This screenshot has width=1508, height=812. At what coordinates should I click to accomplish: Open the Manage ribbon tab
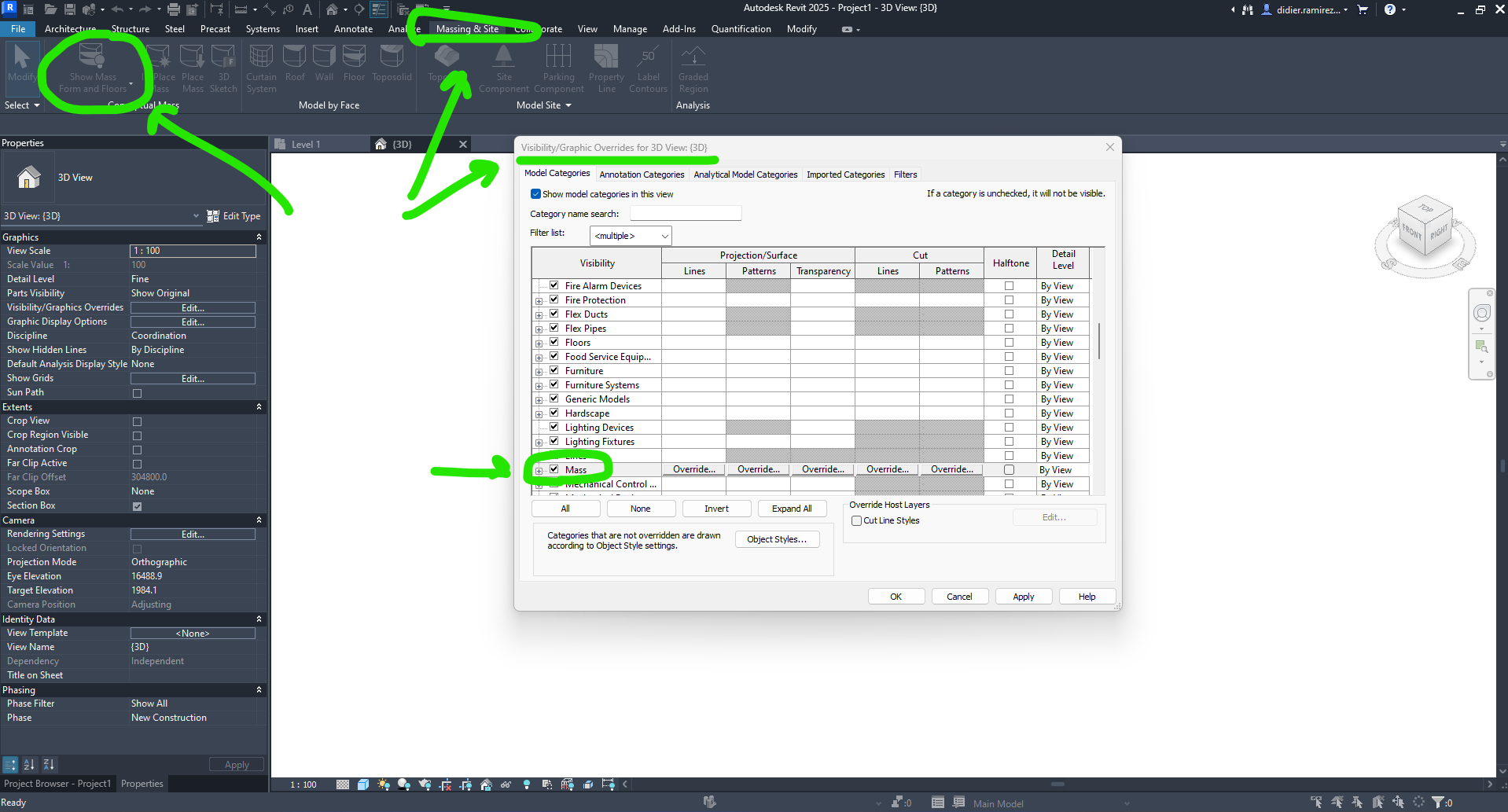pyautogui.click(x=629, y=28)
